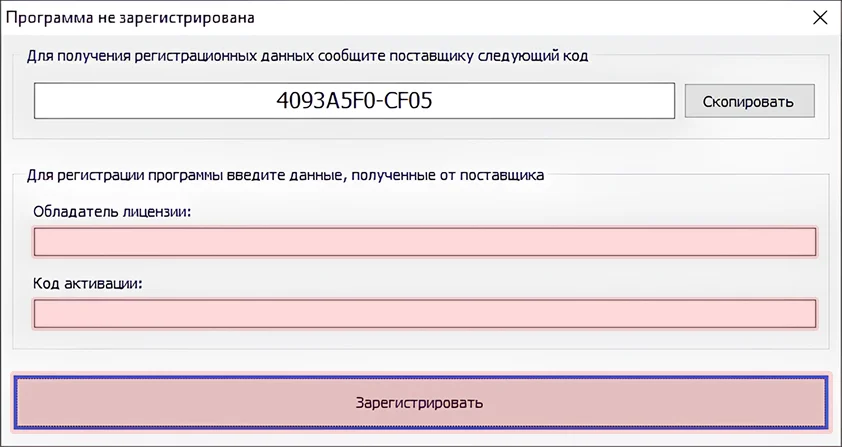Click the Обладатель лицензии: label
This screenshot has width=842, height=447.
coord(112,211)
